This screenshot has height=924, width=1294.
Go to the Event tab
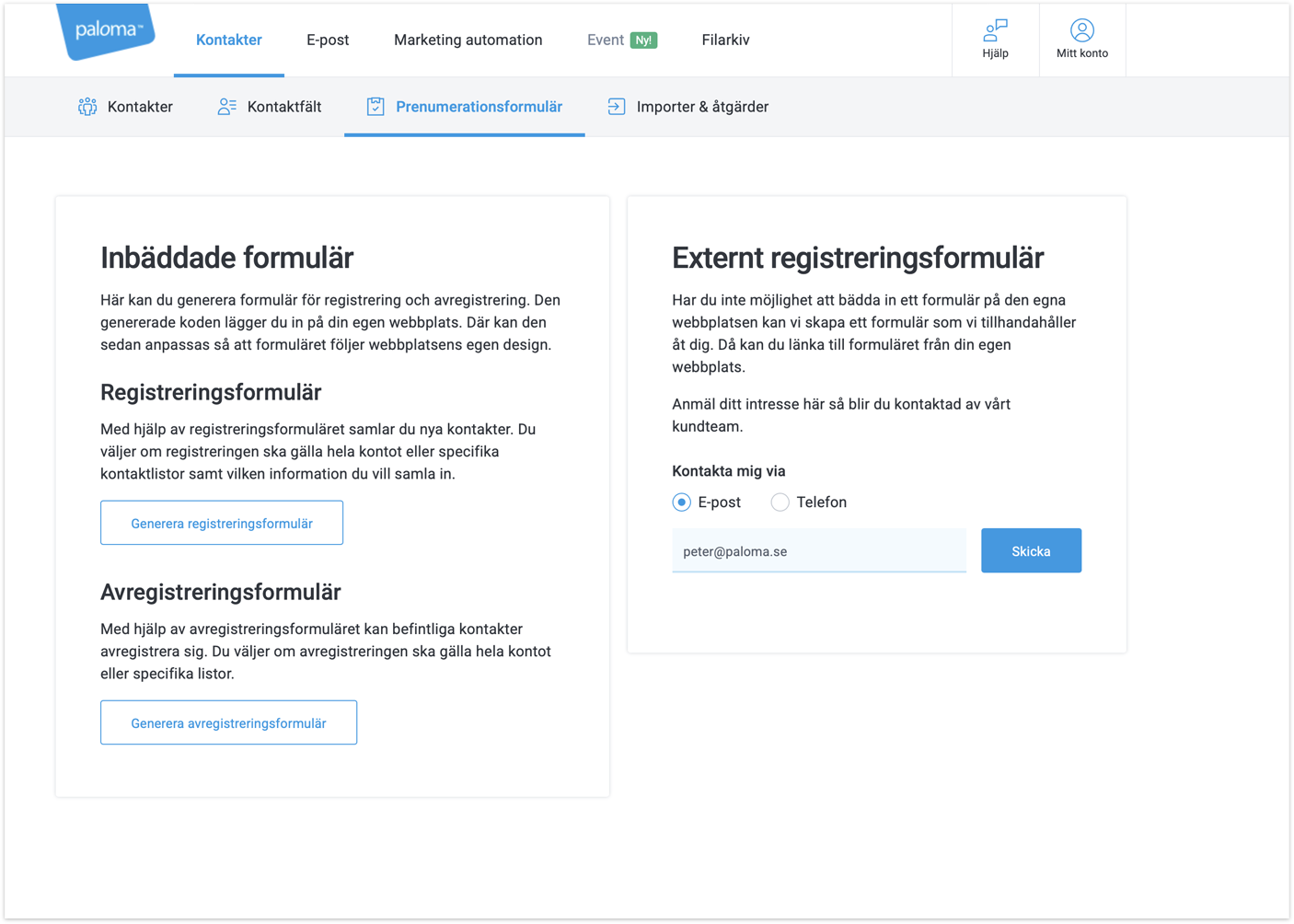[x=605, y=40]
